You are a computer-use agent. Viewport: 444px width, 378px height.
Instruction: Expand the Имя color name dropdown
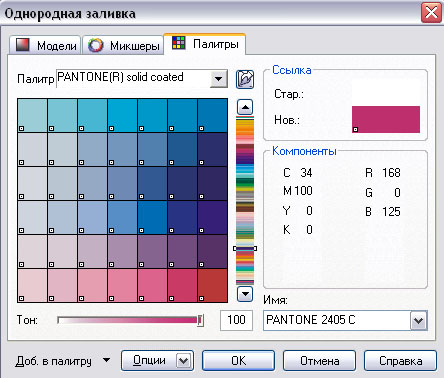coord(418,321)
